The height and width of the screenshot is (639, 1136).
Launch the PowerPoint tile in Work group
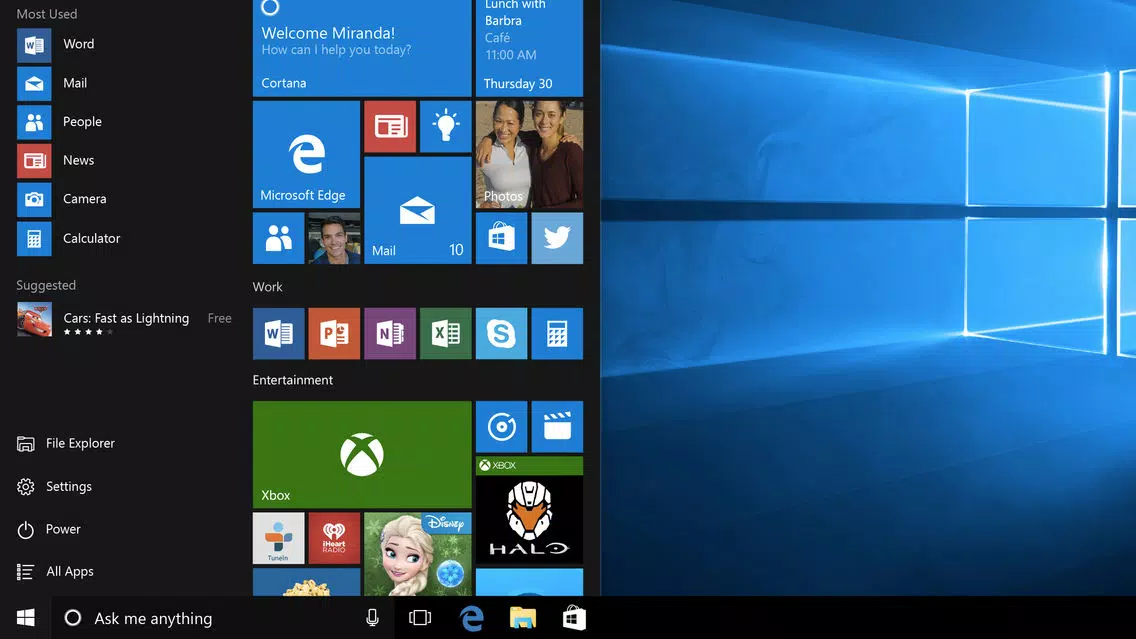point(334,333)
